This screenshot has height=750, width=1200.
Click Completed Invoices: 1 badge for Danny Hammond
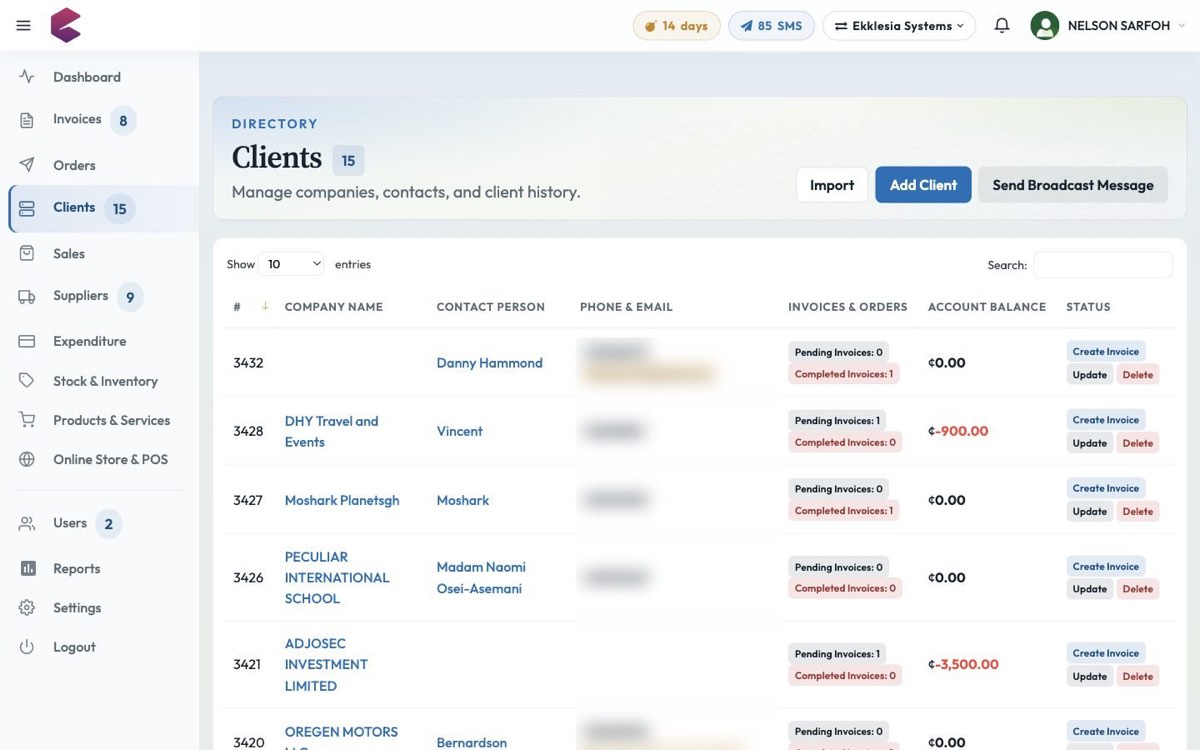[x=844, y=374]
